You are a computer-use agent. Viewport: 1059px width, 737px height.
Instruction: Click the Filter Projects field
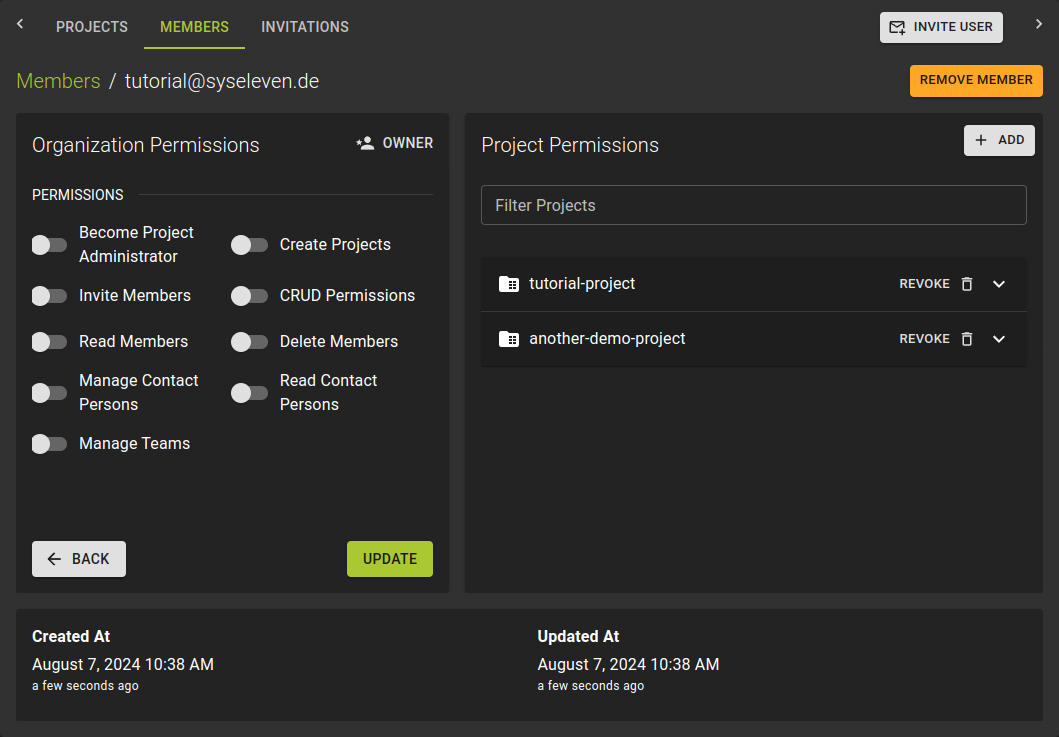tap(754, 205)
